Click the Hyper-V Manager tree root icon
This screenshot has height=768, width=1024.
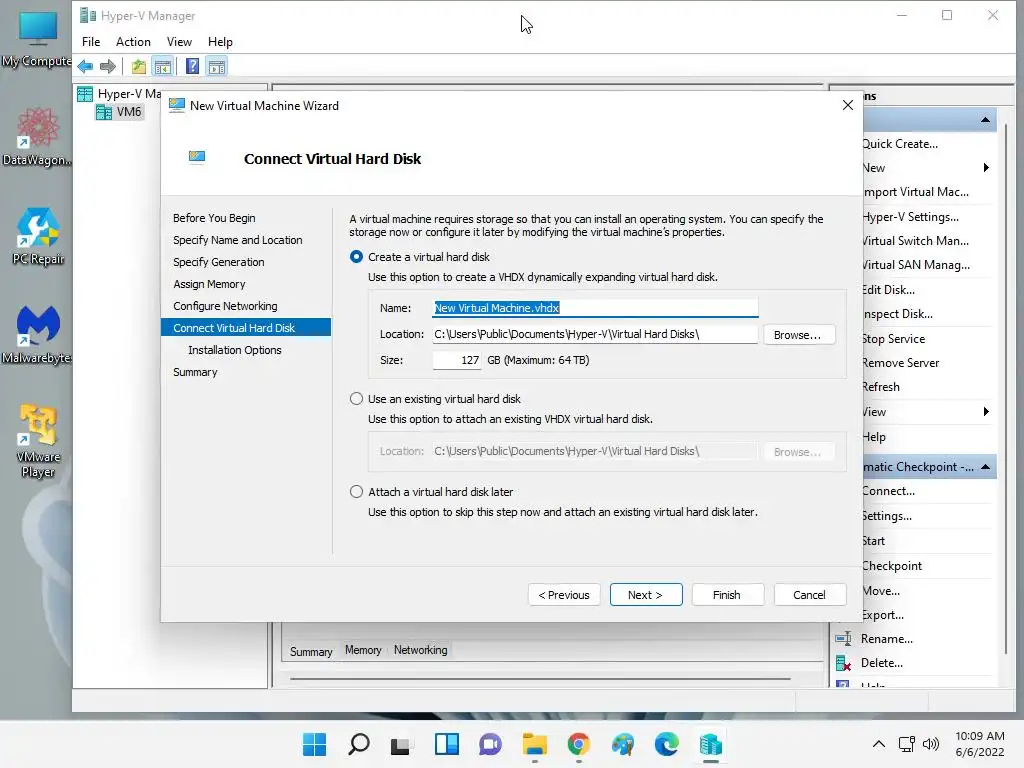[x=85, y=94]
